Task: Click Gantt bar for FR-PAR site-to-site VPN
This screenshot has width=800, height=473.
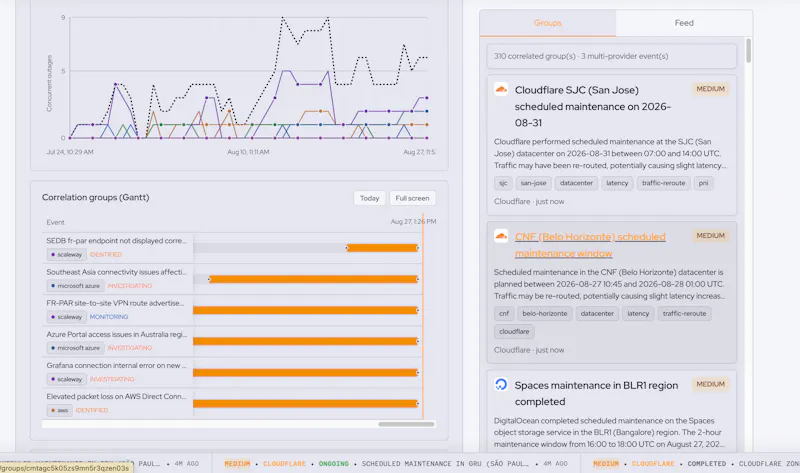Action: pos(306,310)
